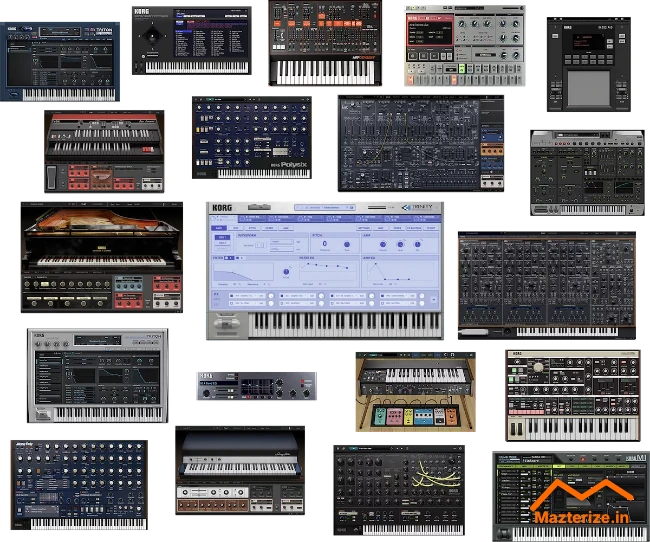Click the expression pedal on the red organ

point(52,176)
